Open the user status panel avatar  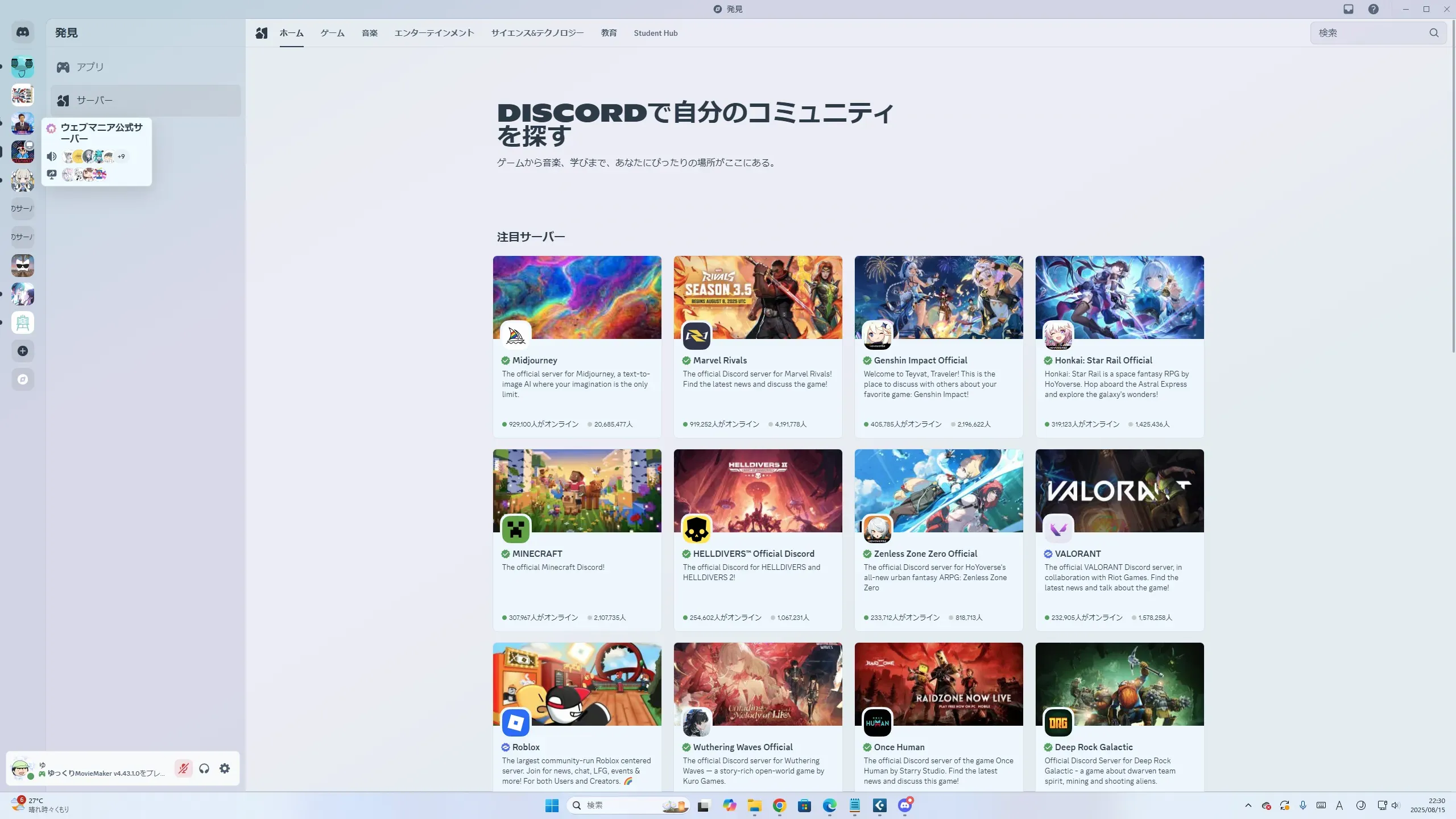[x=21, y=768]
